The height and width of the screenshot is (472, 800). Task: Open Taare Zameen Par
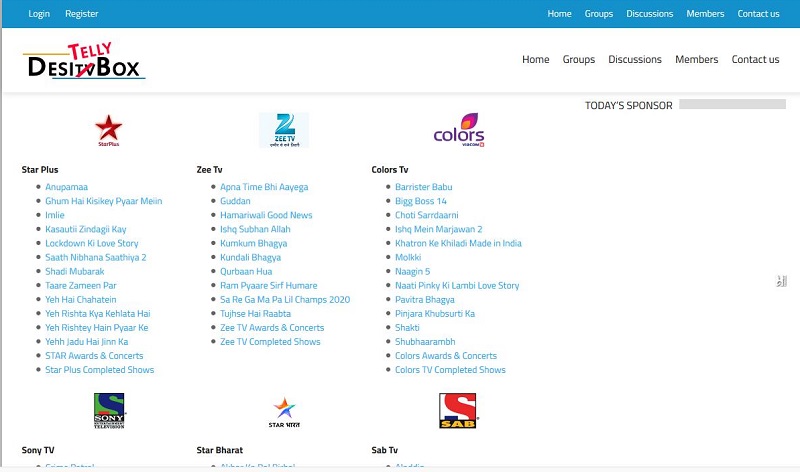point(81,285)
